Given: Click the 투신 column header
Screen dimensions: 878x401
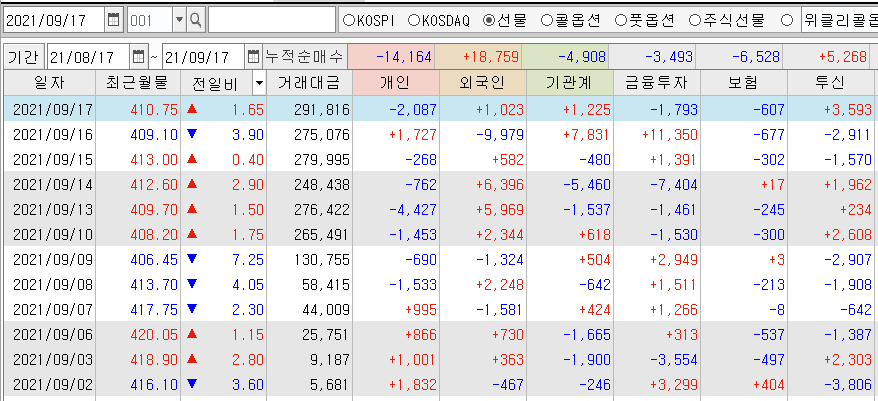Looking at the screenshot, I should tap(832, 83).
